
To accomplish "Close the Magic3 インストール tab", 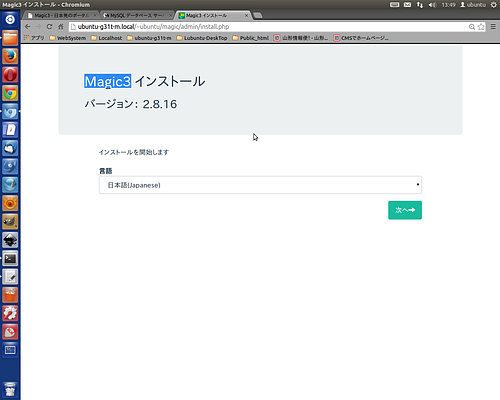I will [x=246, y=15].
